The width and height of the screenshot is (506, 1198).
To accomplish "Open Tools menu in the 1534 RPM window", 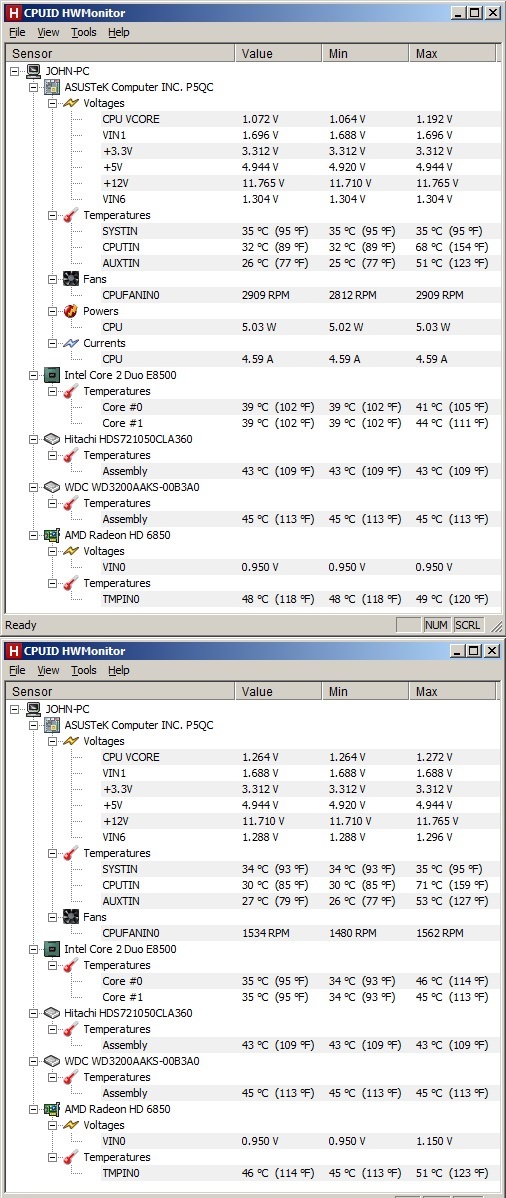I will pyautogui.click(x=84, y=670).
